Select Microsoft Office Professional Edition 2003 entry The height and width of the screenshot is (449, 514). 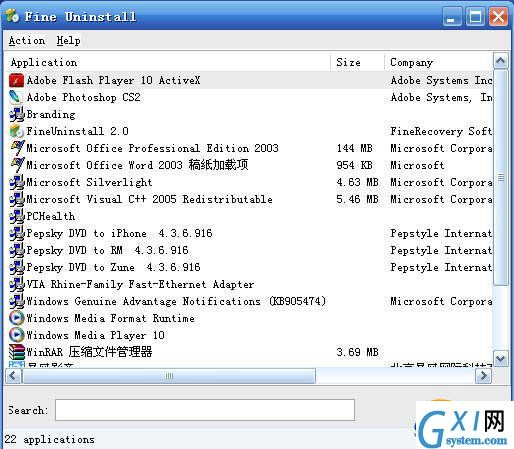[152, 148]
